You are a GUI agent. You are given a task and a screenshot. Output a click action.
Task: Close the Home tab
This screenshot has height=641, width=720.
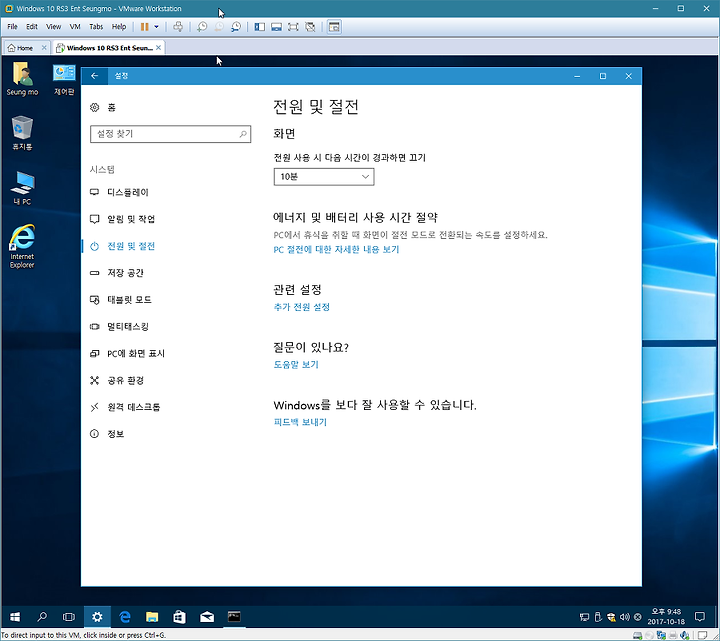[x=44, y=47]
